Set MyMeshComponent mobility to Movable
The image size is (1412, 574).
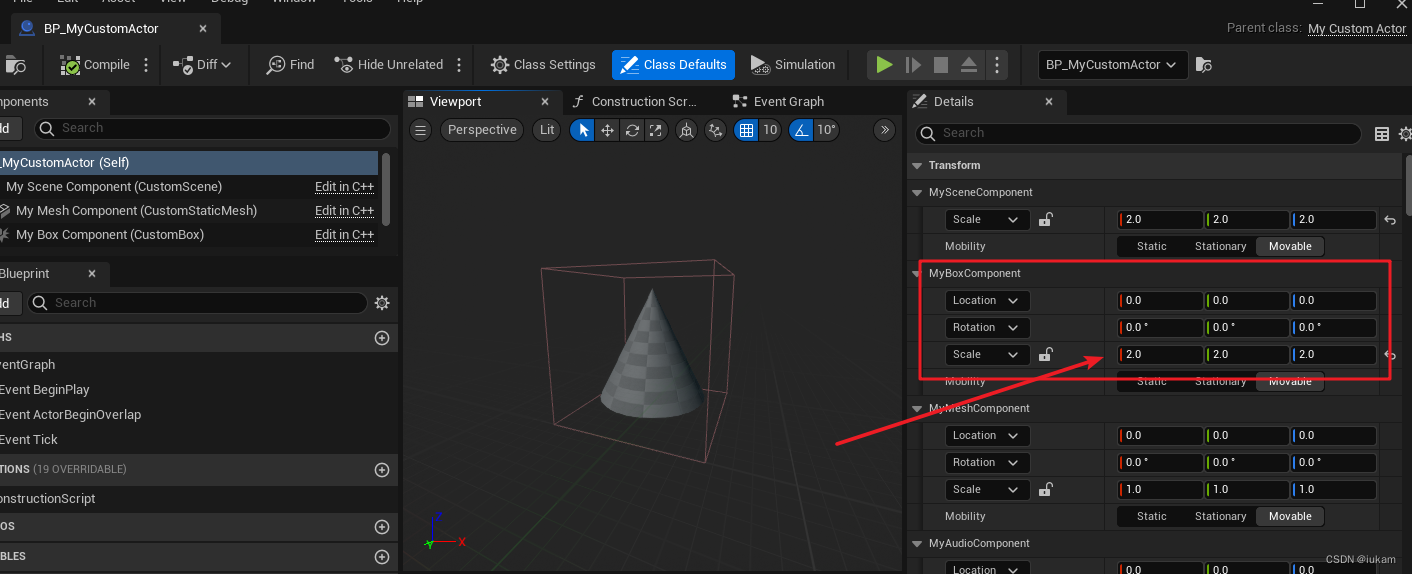[x=1290, y=517]
